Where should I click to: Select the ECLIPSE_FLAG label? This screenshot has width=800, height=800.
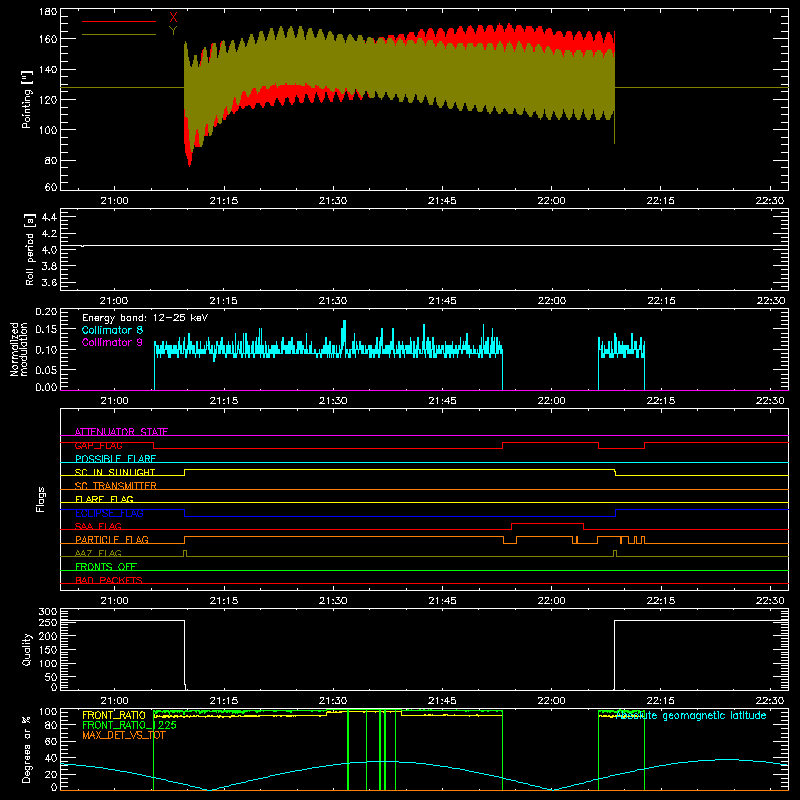pyautogui.click(x=109, y=513)
